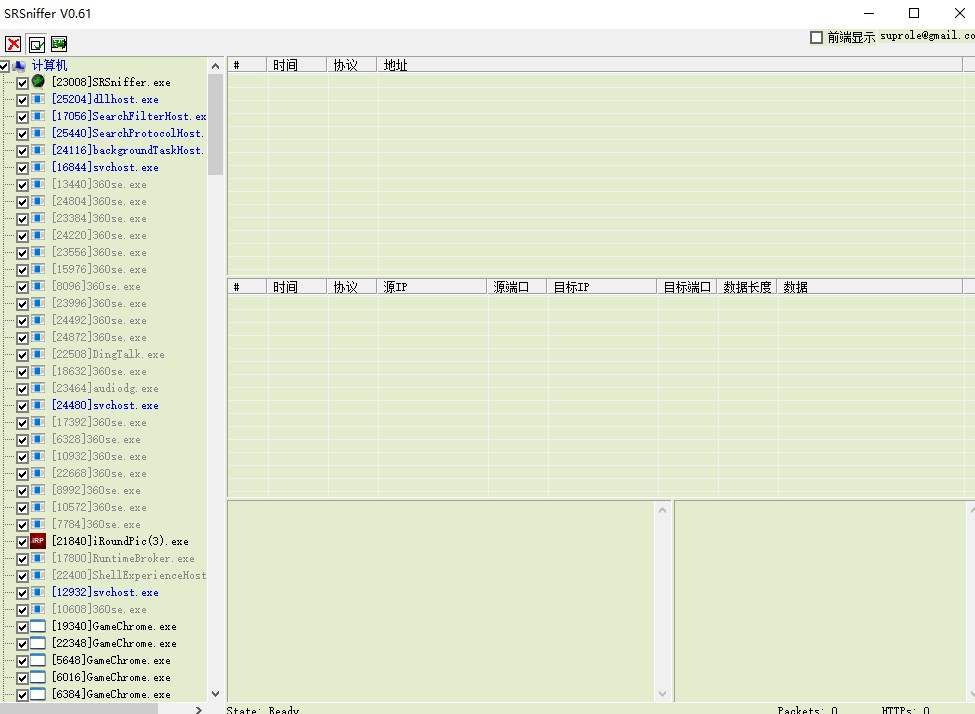Click the process tree vertical scrollbar thumb
The height and width of the screenshot is (714, 975).
pyautogui.click(x=215, y=124)
